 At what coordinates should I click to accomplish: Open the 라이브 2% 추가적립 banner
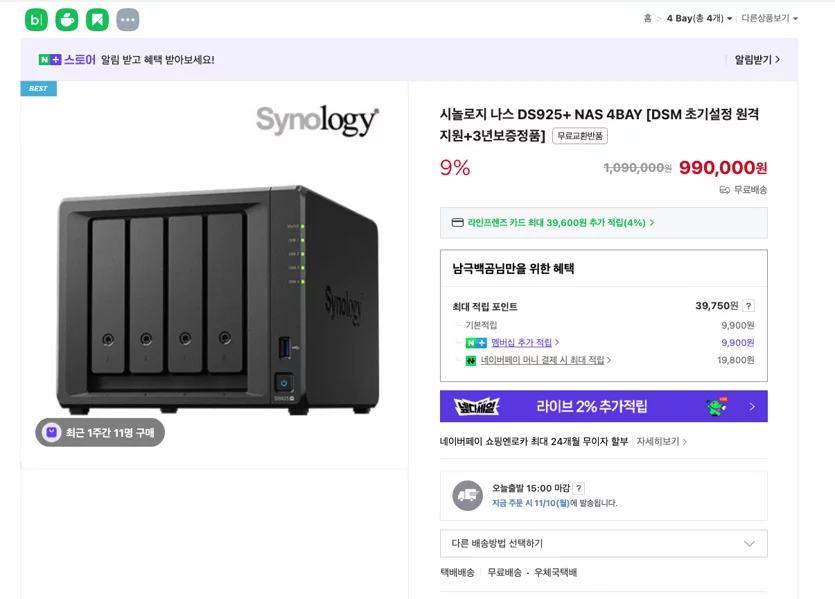604,406
